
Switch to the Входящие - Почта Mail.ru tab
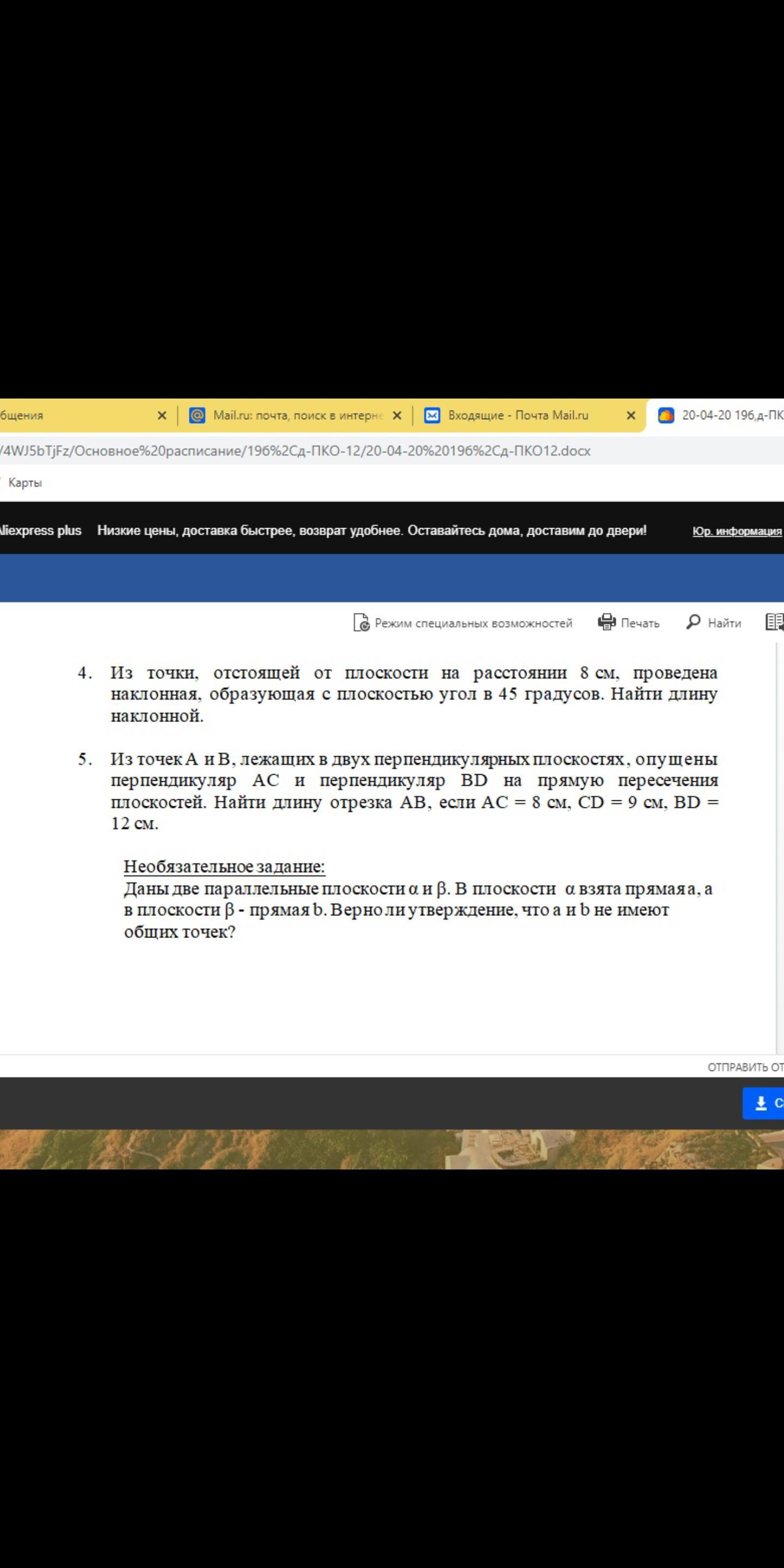528,416
